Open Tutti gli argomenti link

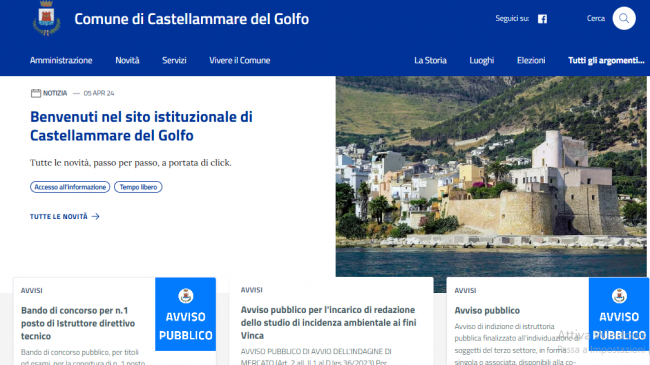click(x=606, y=61)
